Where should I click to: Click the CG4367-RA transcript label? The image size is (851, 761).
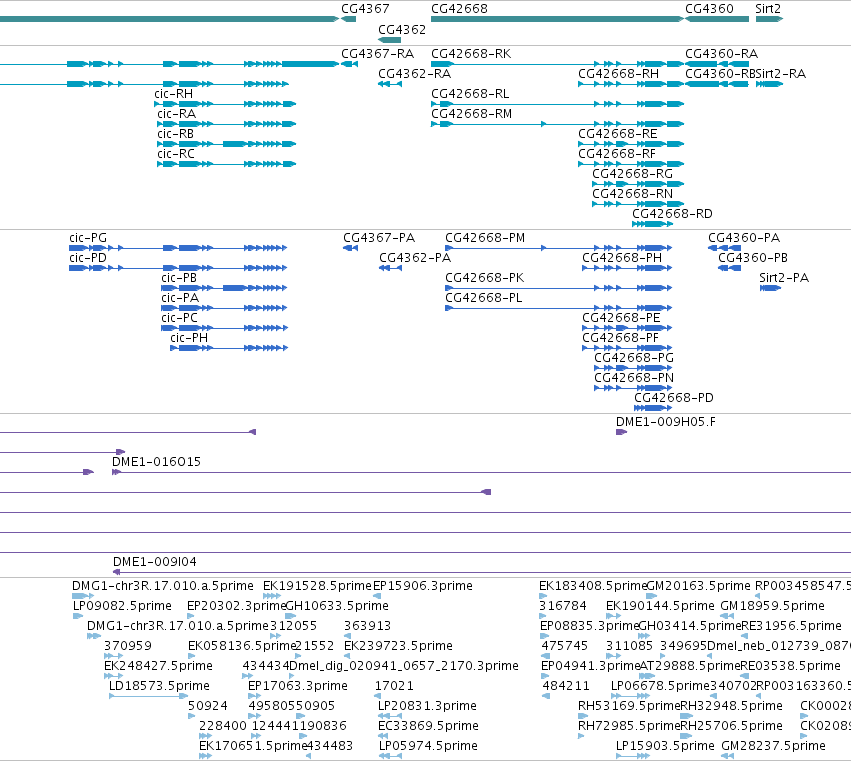click(378, 54)
